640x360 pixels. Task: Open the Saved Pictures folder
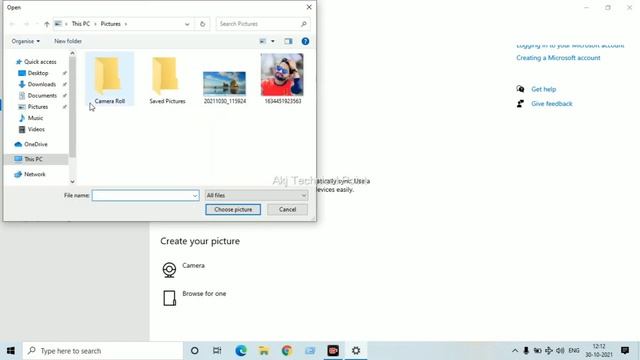pyautogui.click(x=167, y=79)
